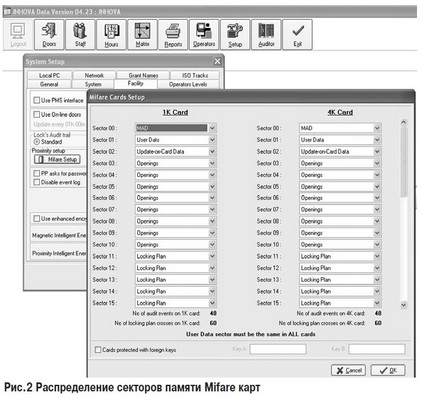
Task: Expand 1K Card Sector 01 dropdown
Action: [x=212, y=140]
